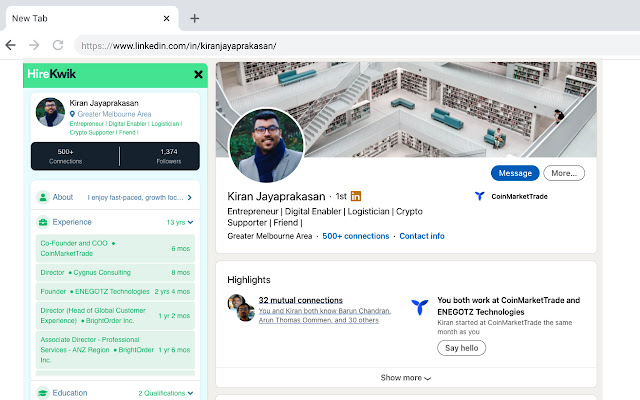Click the browser forward arrow
This screenshot has width=640, height=400.
point(34,45)
